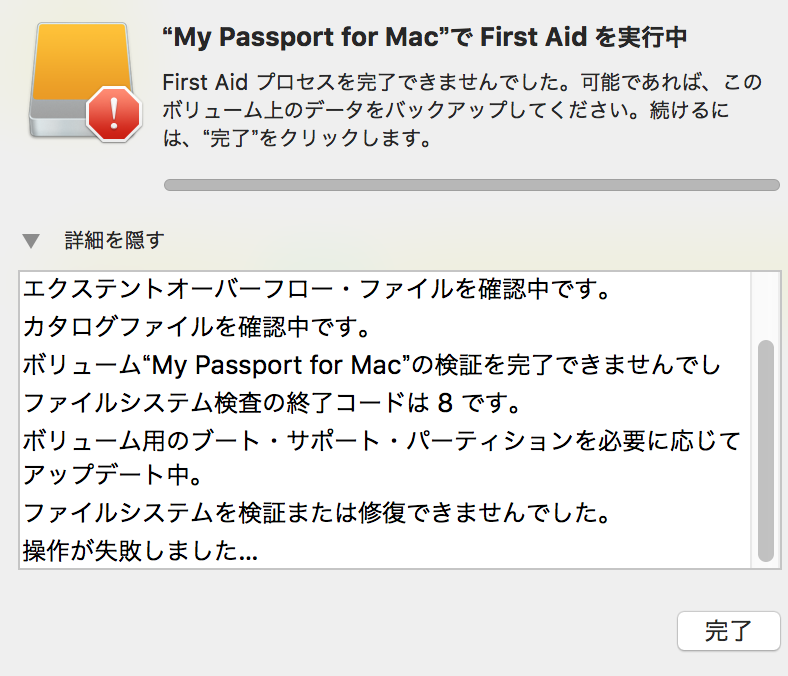
Task: Select the 操作が失敗しました log line
Action: [x=140, y=550]
